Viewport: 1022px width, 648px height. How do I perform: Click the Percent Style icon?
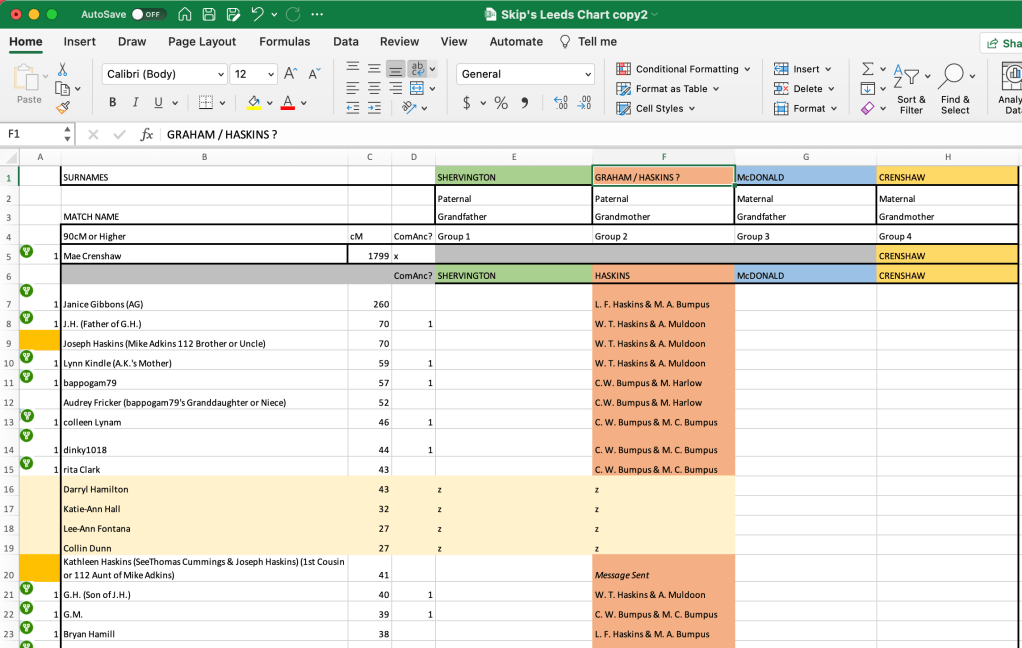click(501, 103)
